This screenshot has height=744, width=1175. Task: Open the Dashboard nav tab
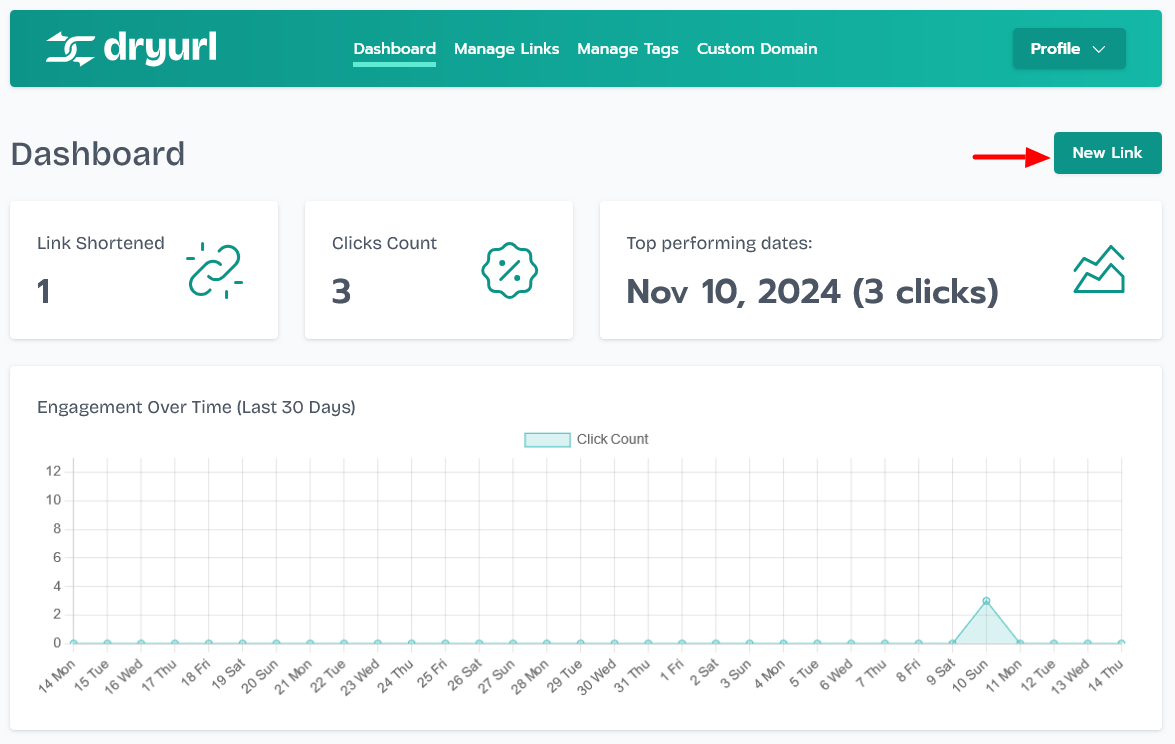(394, 49)
